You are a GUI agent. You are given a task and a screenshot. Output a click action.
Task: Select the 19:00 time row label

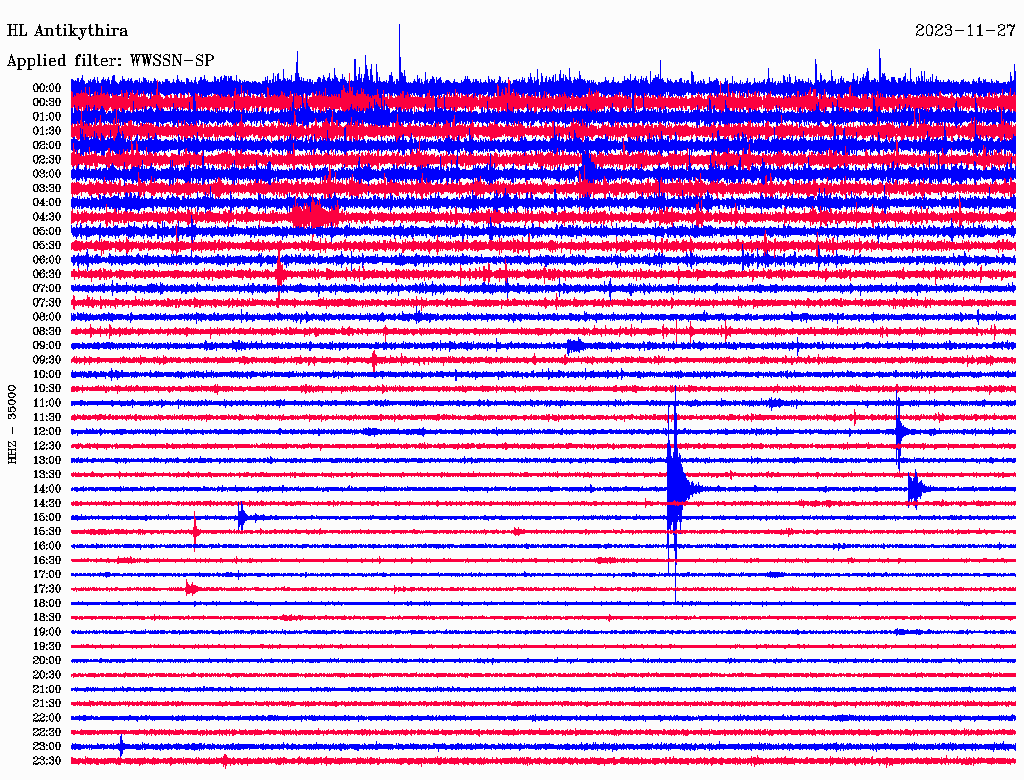[x=47, y=632]
